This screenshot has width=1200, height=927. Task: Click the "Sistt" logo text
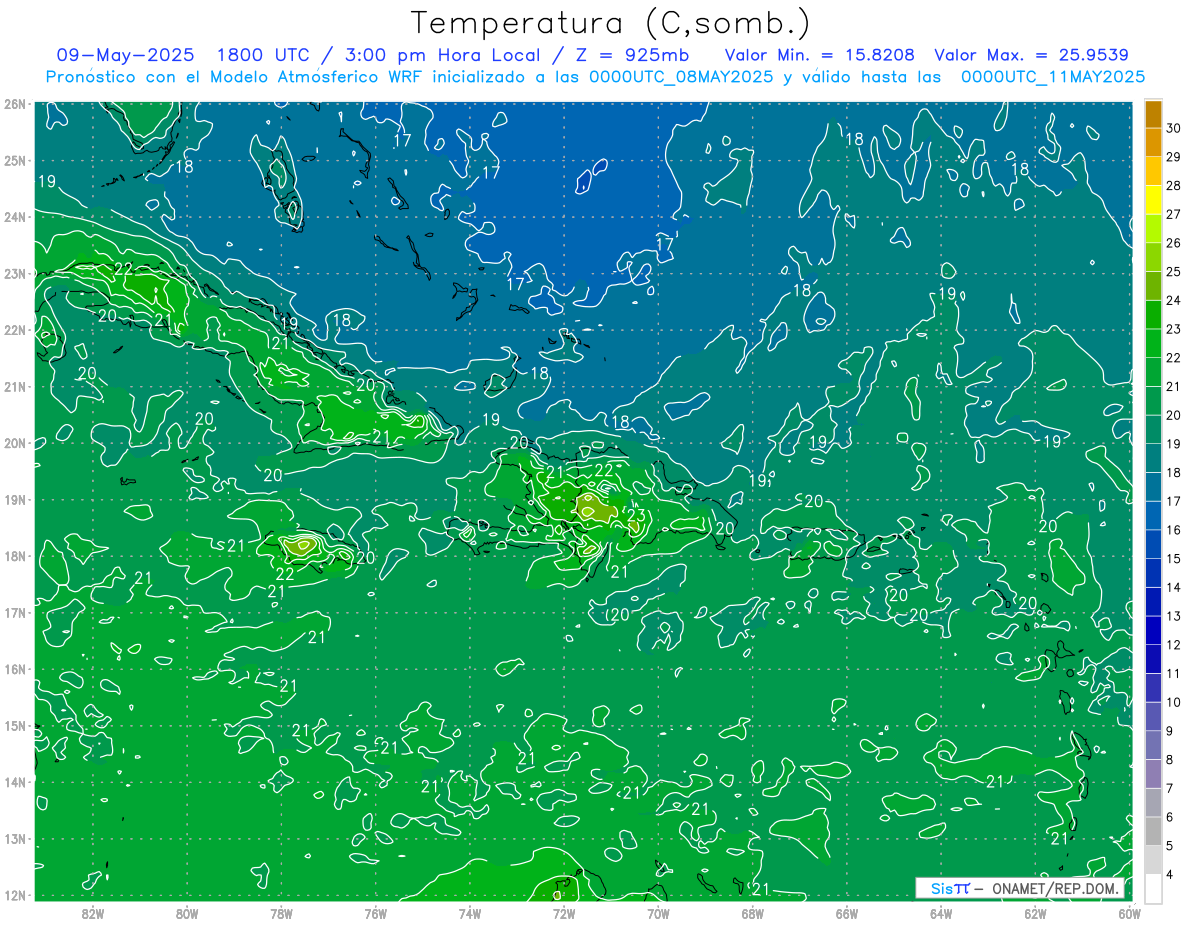(x=949, y=888)
